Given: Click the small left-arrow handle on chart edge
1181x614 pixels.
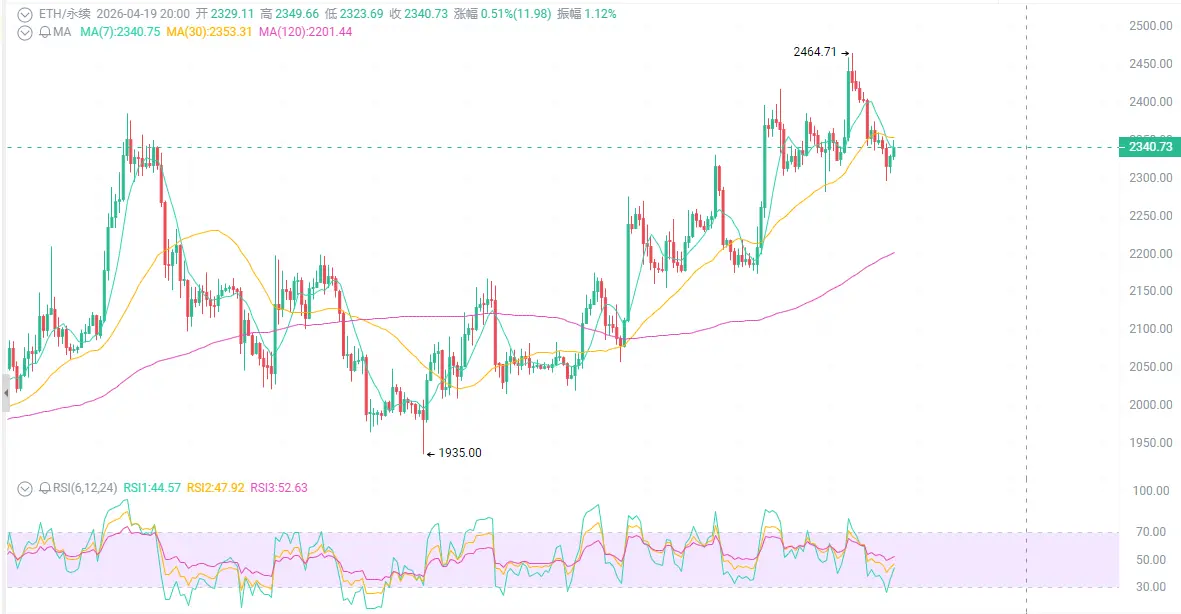Looking at the screenshot, I should (x=5, y=393).
